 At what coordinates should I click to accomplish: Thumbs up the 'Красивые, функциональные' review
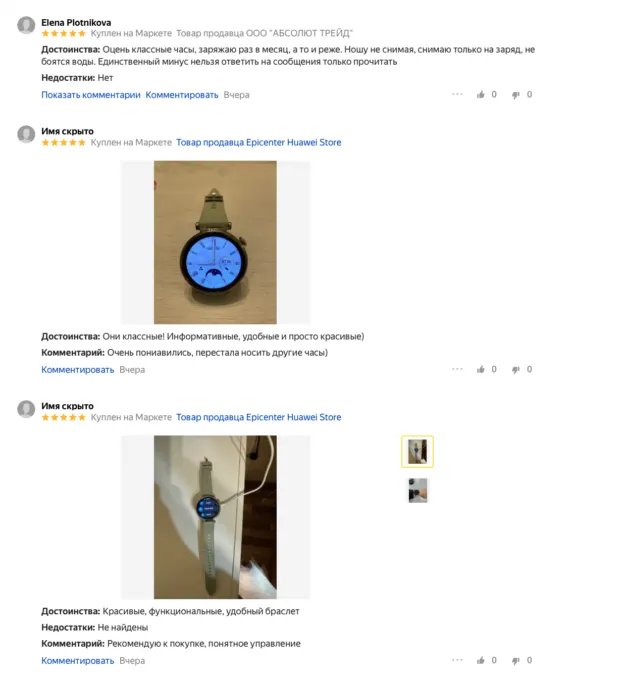click(x=480, y=660)
